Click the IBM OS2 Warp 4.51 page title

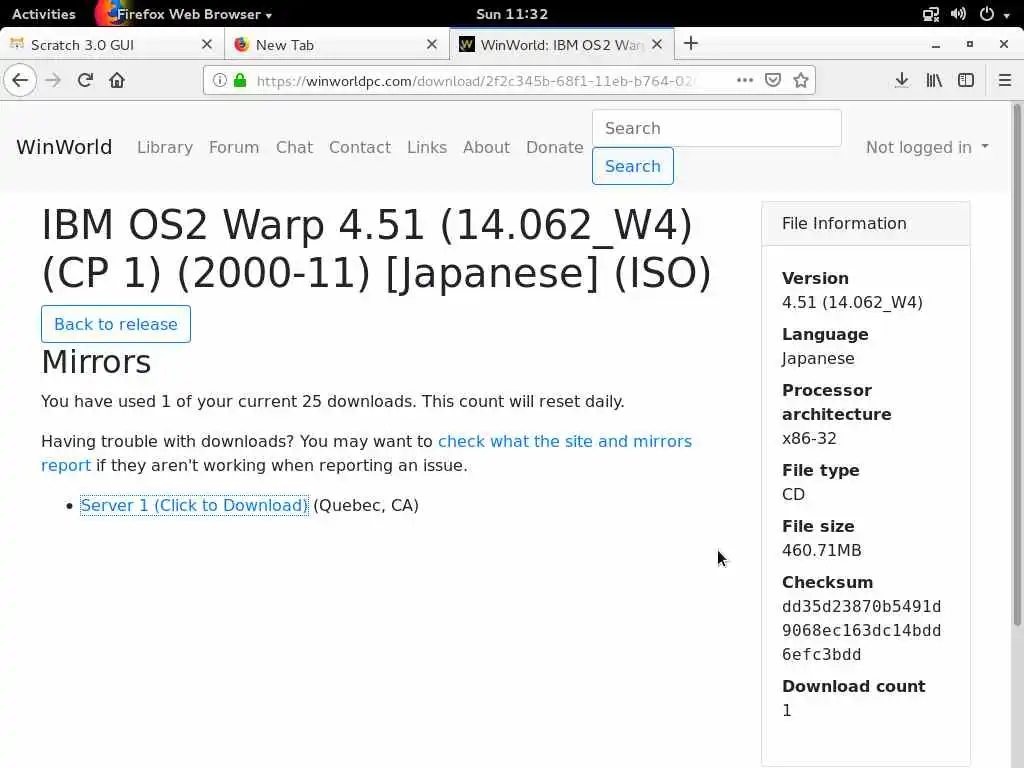click(376, 248)
